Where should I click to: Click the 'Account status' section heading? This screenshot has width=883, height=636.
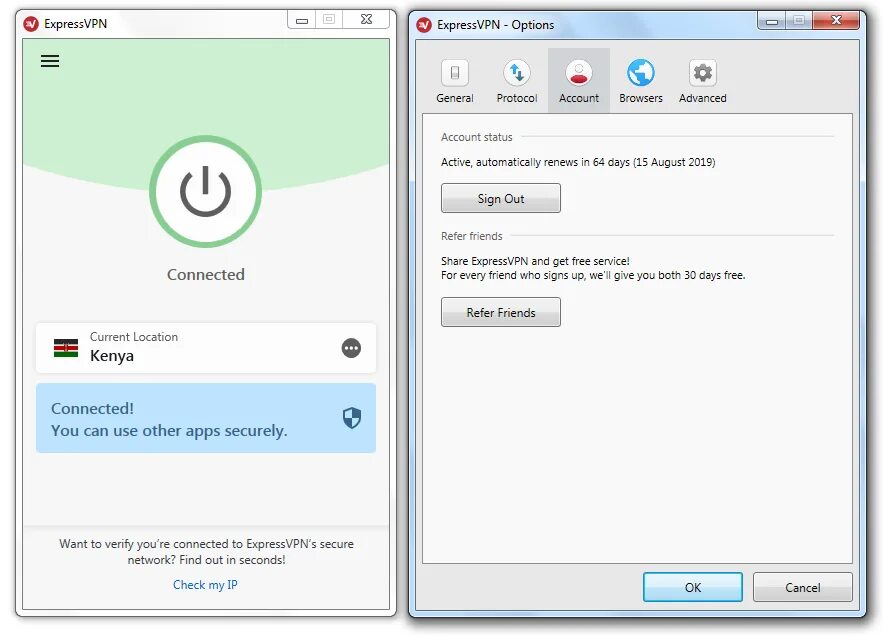(476, 137)
